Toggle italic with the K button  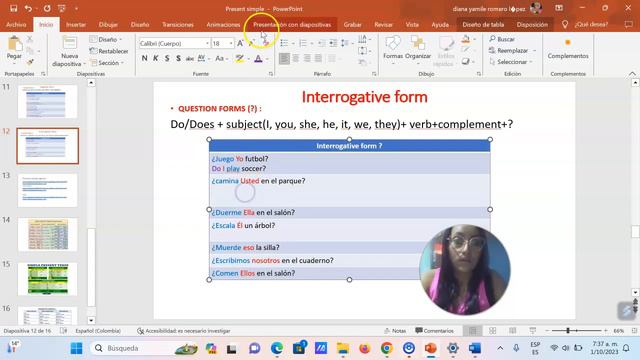[x=156, y=58]
